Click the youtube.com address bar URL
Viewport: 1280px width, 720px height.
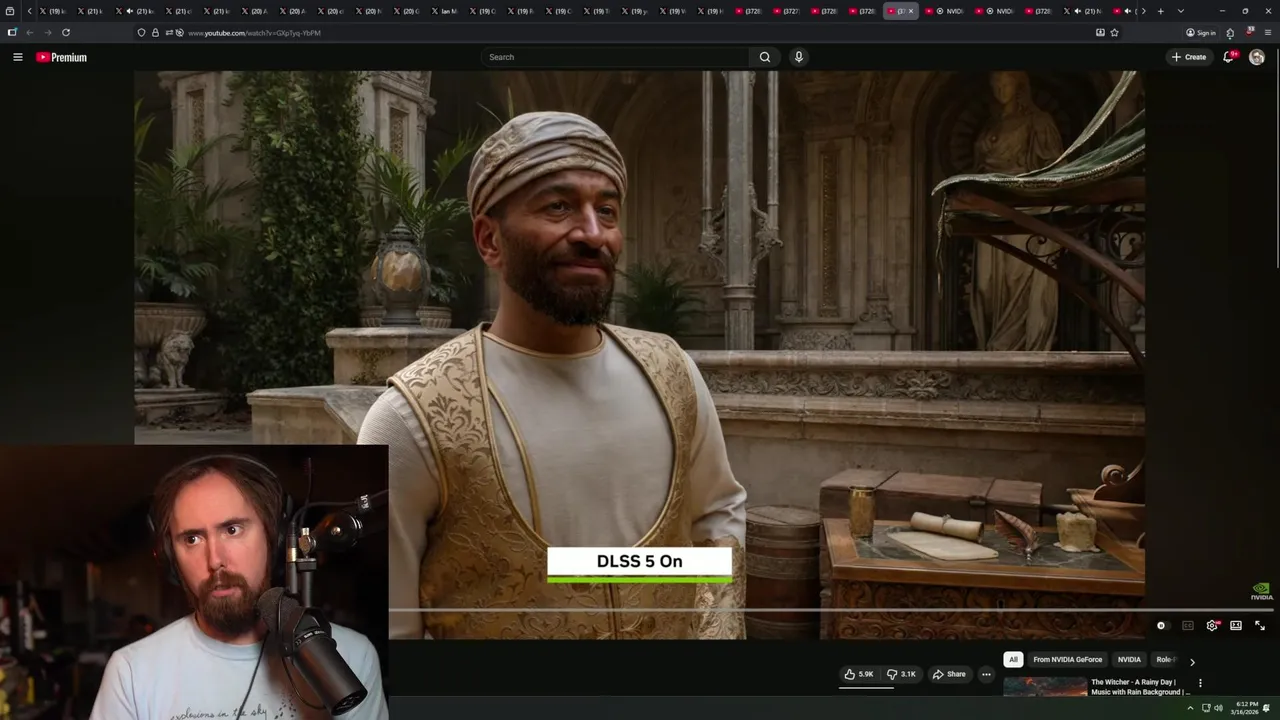254,33
